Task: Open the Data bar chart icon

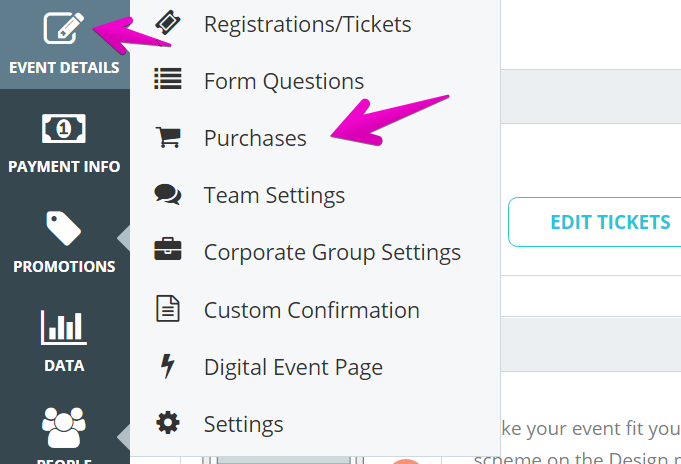Action: click(64, 328)
